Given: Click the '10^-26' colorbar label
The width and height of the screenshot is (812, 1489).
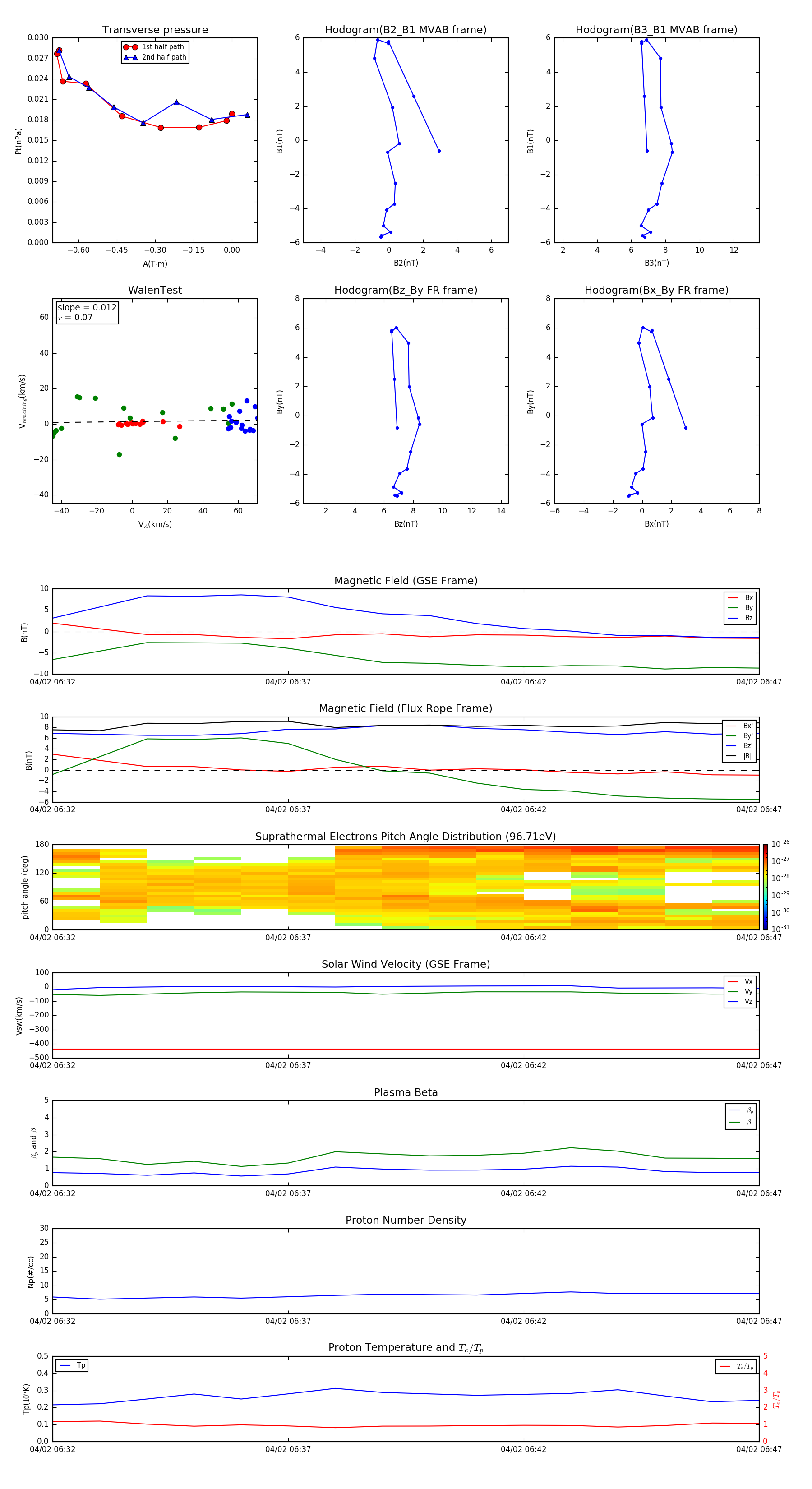Looking at the screenshot, I should click(780, 844).
